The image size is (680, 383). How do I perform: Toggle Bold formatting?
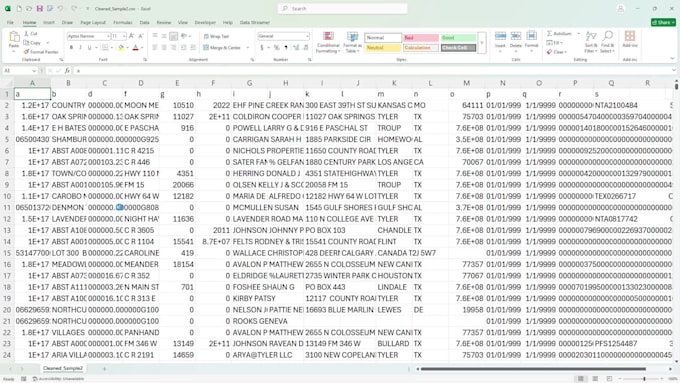[x=71, y=48]
